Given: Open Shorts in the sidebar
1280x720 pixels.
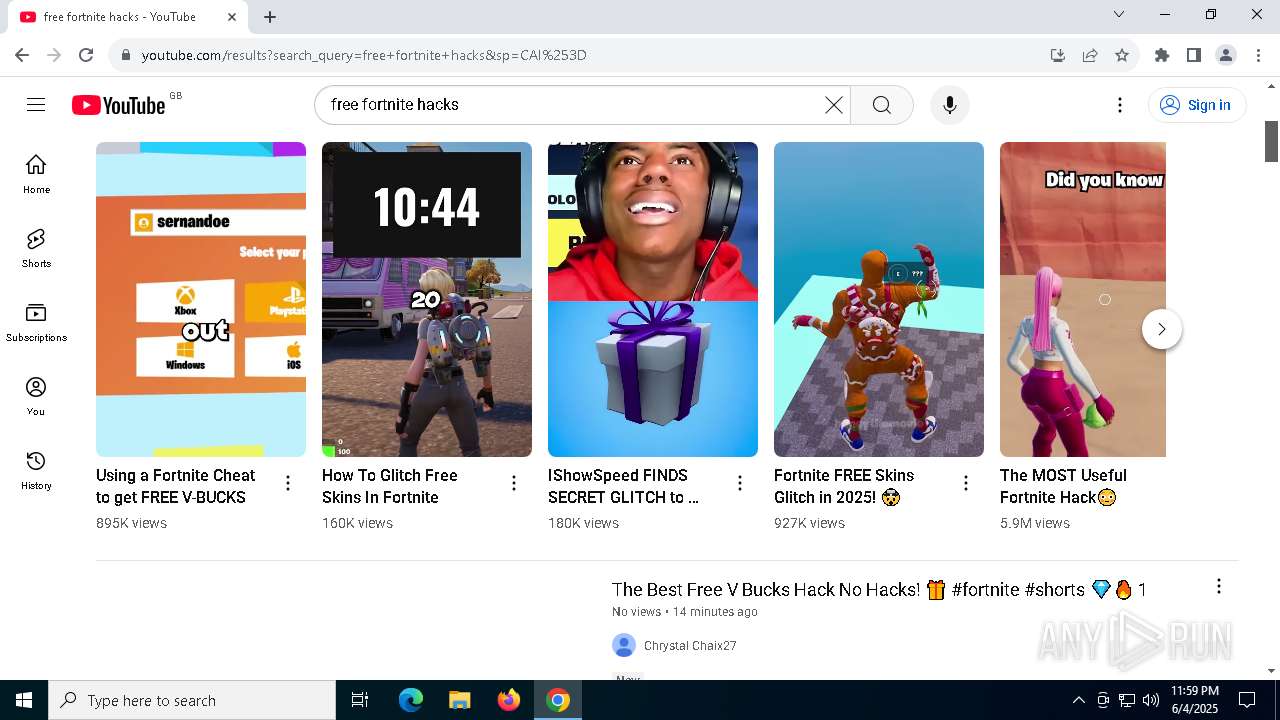Looking at the screenshot, I should pos(36,248).
